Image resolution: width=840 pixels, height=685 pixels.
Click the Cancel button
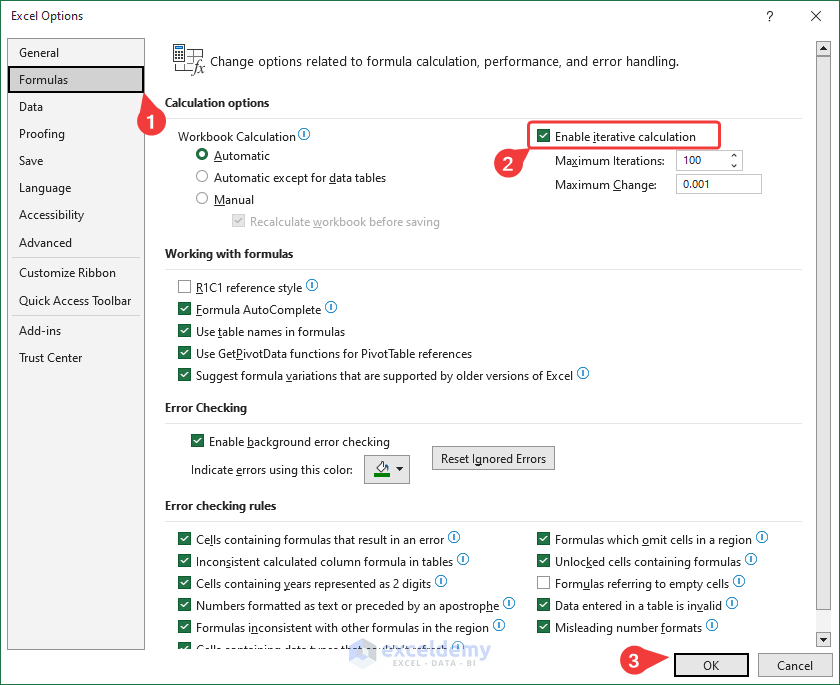point(794,665)
